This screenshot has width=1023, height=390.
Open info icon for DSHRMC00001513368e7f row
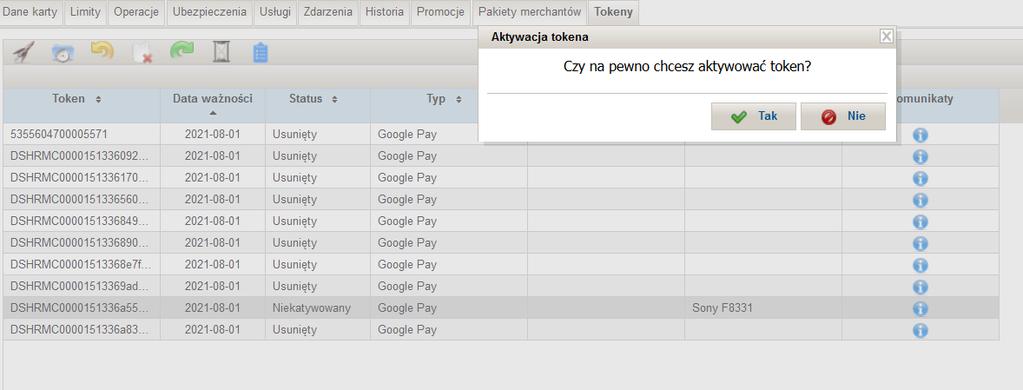[x=920, y=265]
